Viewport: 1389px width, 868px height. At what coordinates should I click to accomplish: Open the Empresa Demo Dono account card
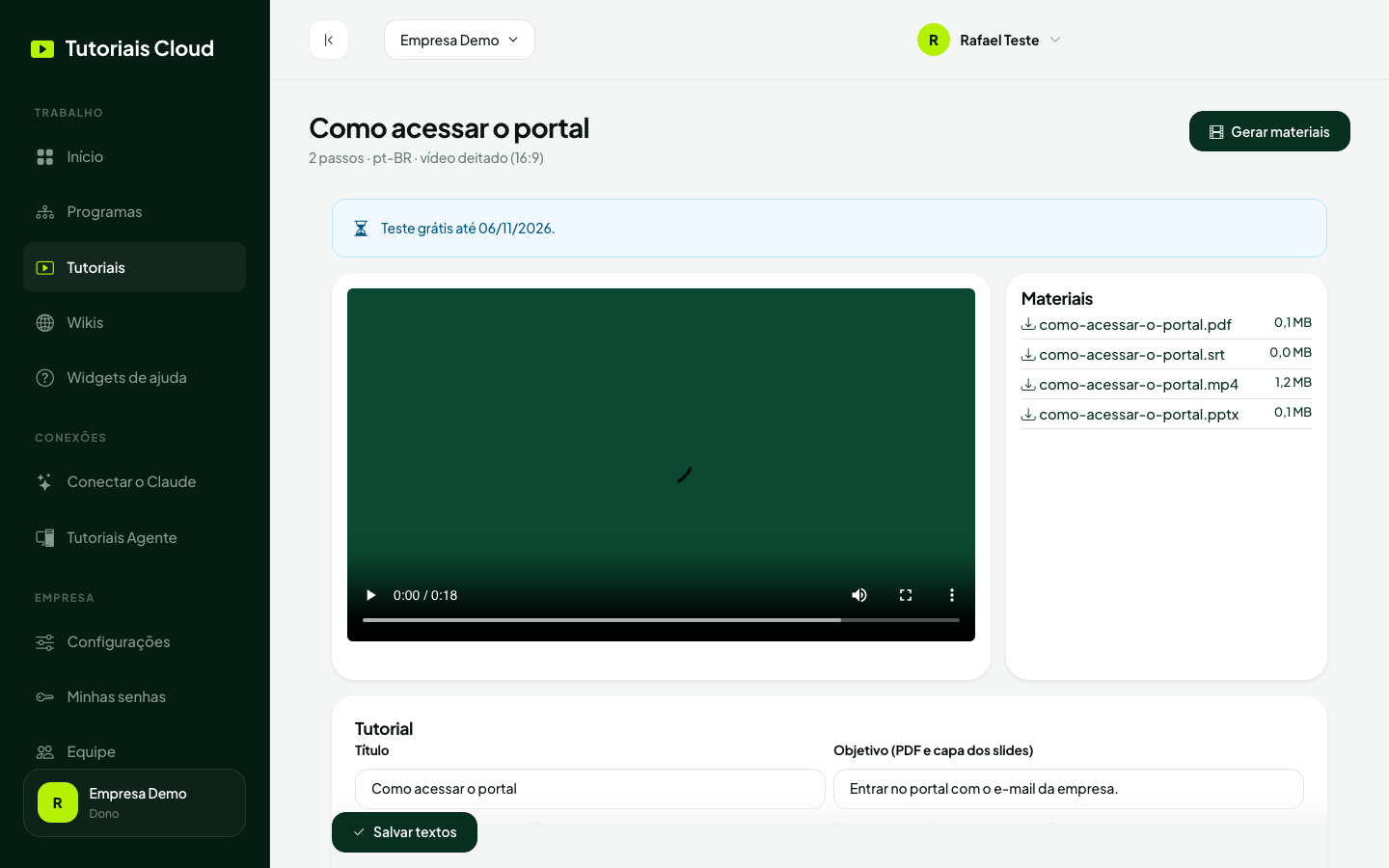point(134,802)
